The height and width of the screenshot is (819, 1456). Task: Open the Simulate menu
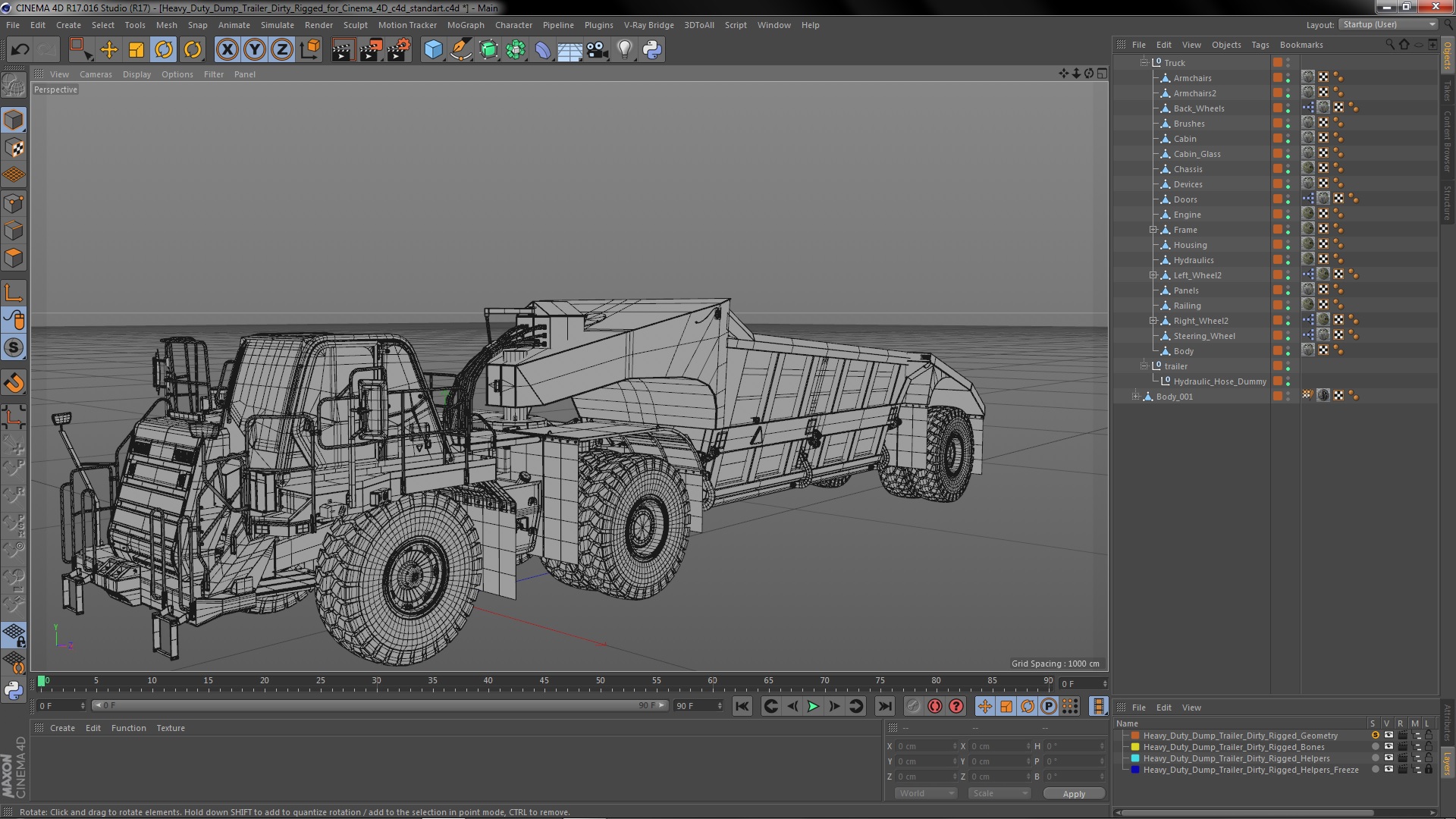pyautogui.click(x=278, y=25)
